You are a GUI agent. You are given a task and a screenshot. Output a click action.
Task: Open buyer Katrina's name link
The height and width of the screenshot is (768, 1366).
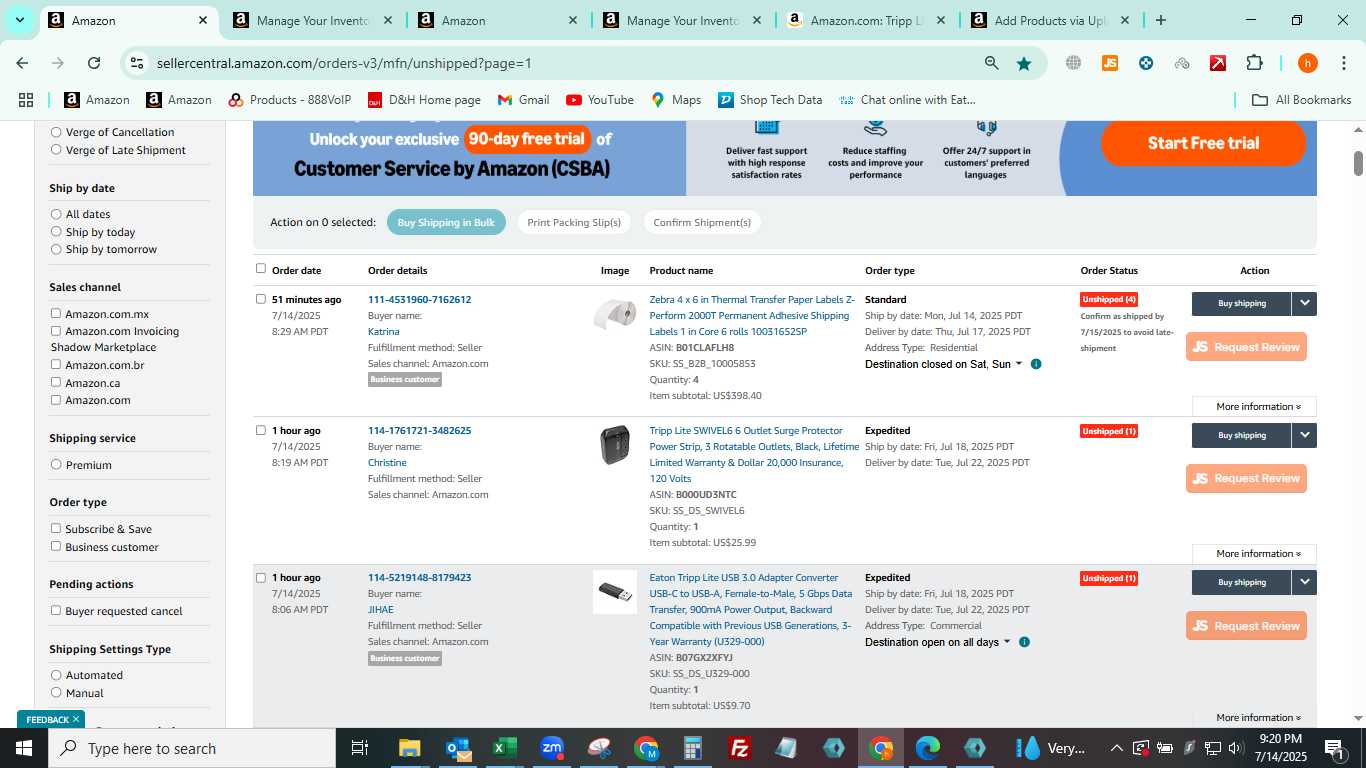pyautogui.click(x=383, y=331)
